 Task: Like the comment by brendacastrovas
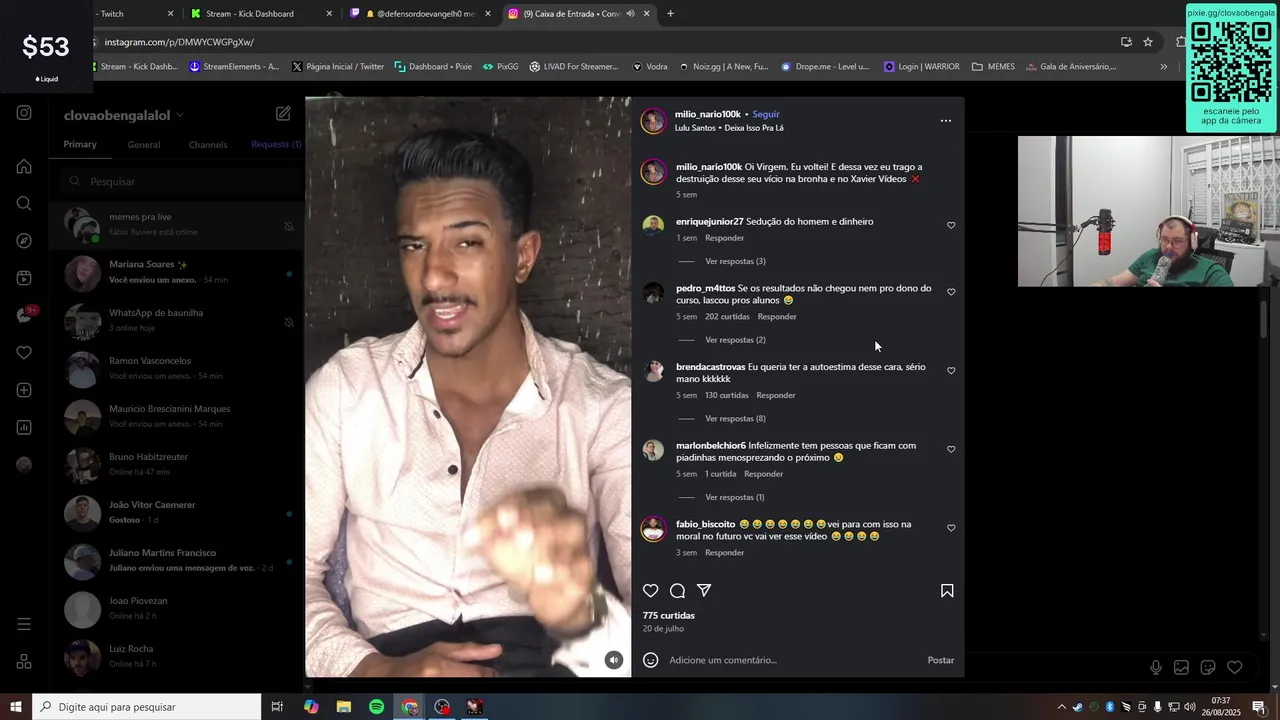pyautogui.click(x=951, y=371)
